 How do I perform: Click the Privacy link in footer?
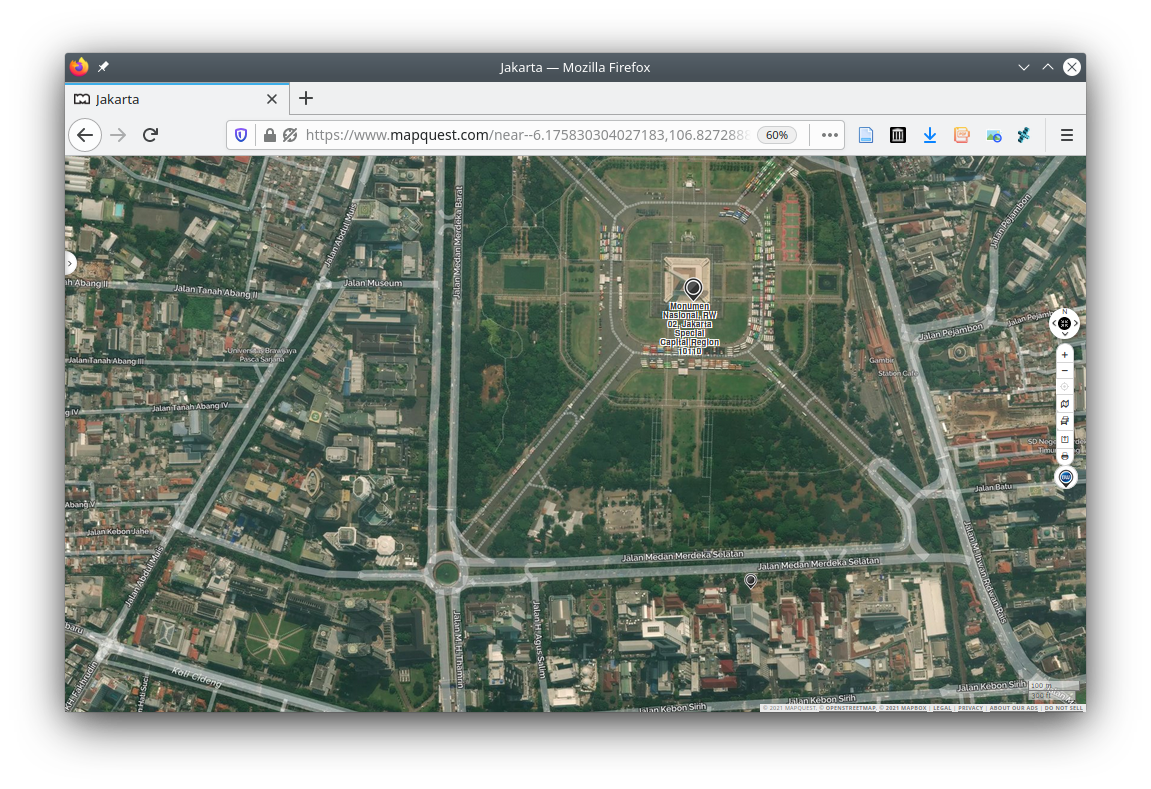click(x=970, y=708)
